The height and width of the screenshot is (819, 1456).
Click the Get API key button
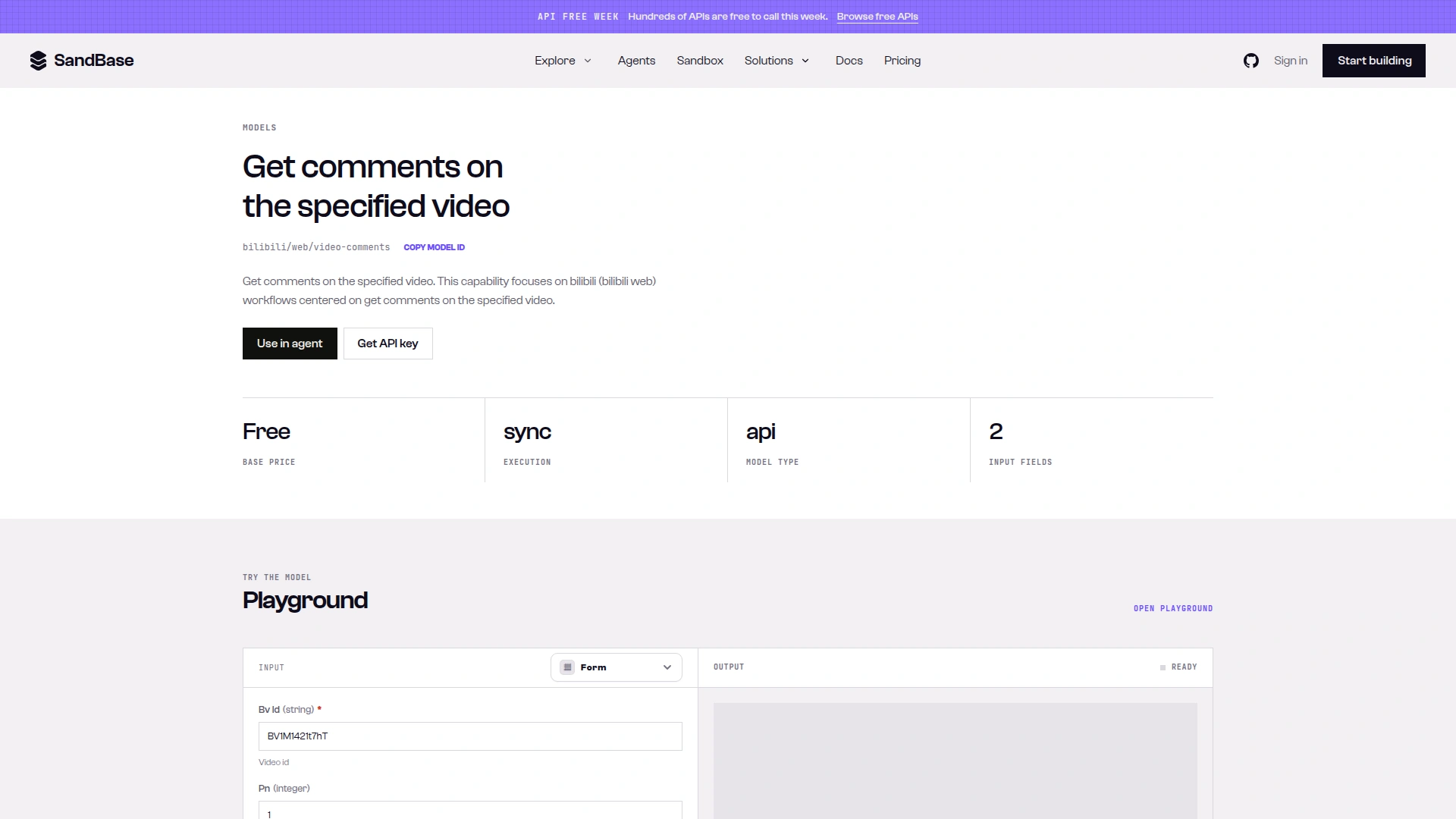388,344
